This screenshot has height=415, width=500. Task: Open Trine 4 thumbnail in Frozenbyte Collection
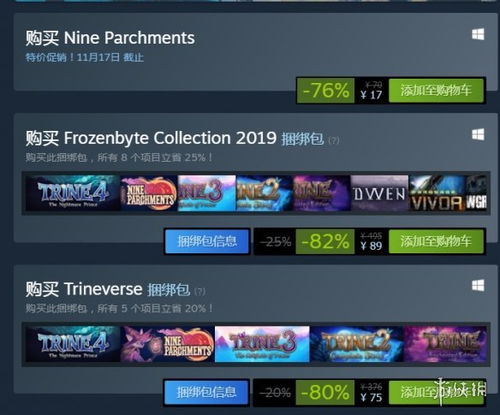click(x=73, y=193)
